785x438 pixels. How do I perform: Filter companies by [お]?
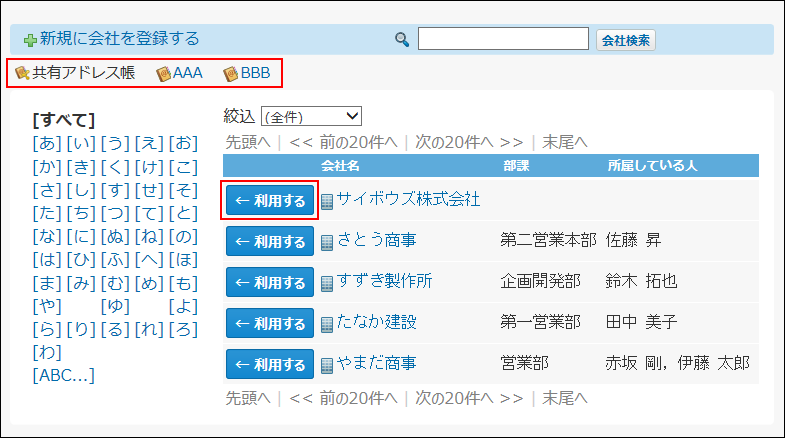(x=183, y=144)
